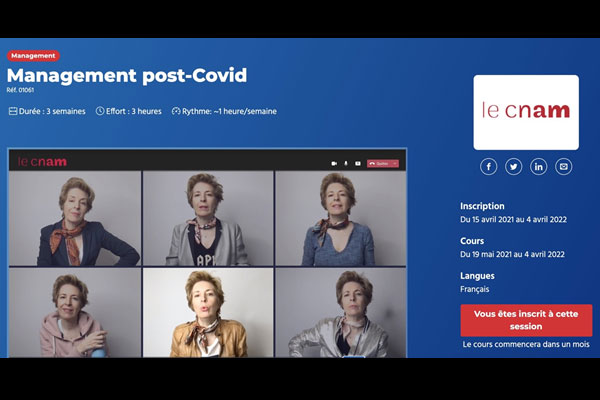Select the top-center video tile, grey cardigan
This screenshot has height=400, width=600.
coord(208,218)
